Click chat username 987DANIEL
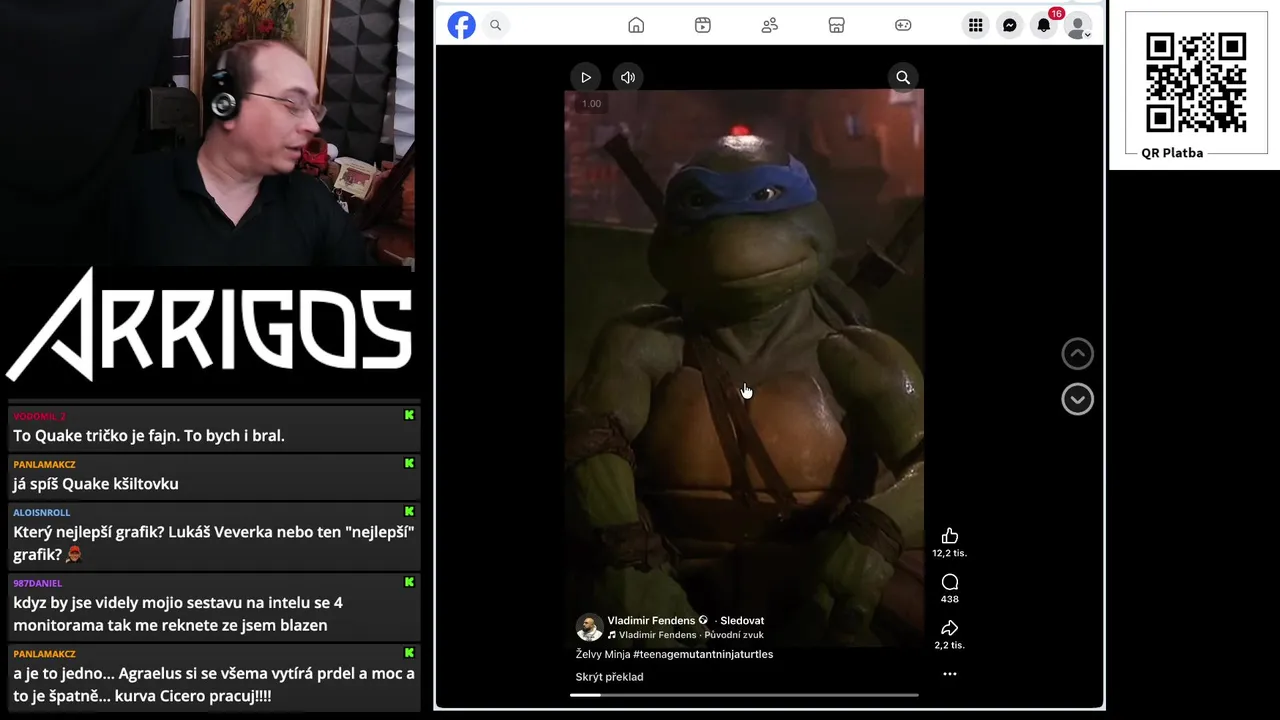 click(38, 582)
